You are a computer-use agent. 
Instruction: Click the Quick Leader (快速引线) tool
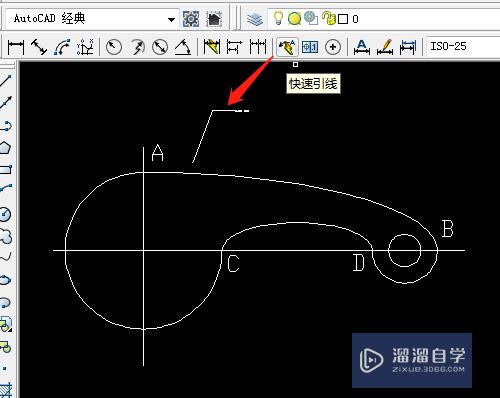(287, 47)
